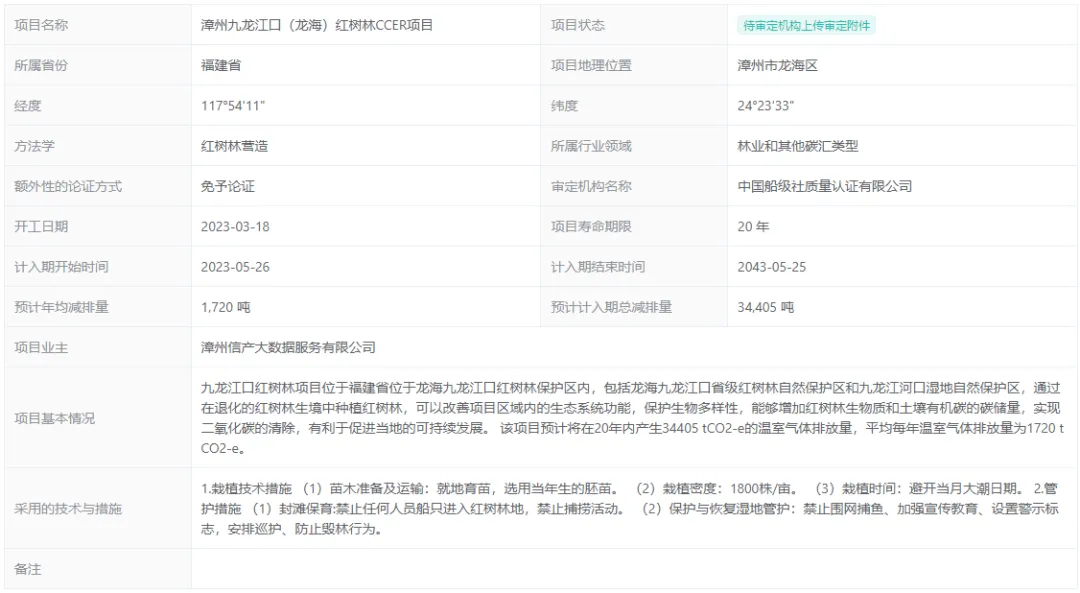选择开工日期"2023-03-18"

coord(228,227)
